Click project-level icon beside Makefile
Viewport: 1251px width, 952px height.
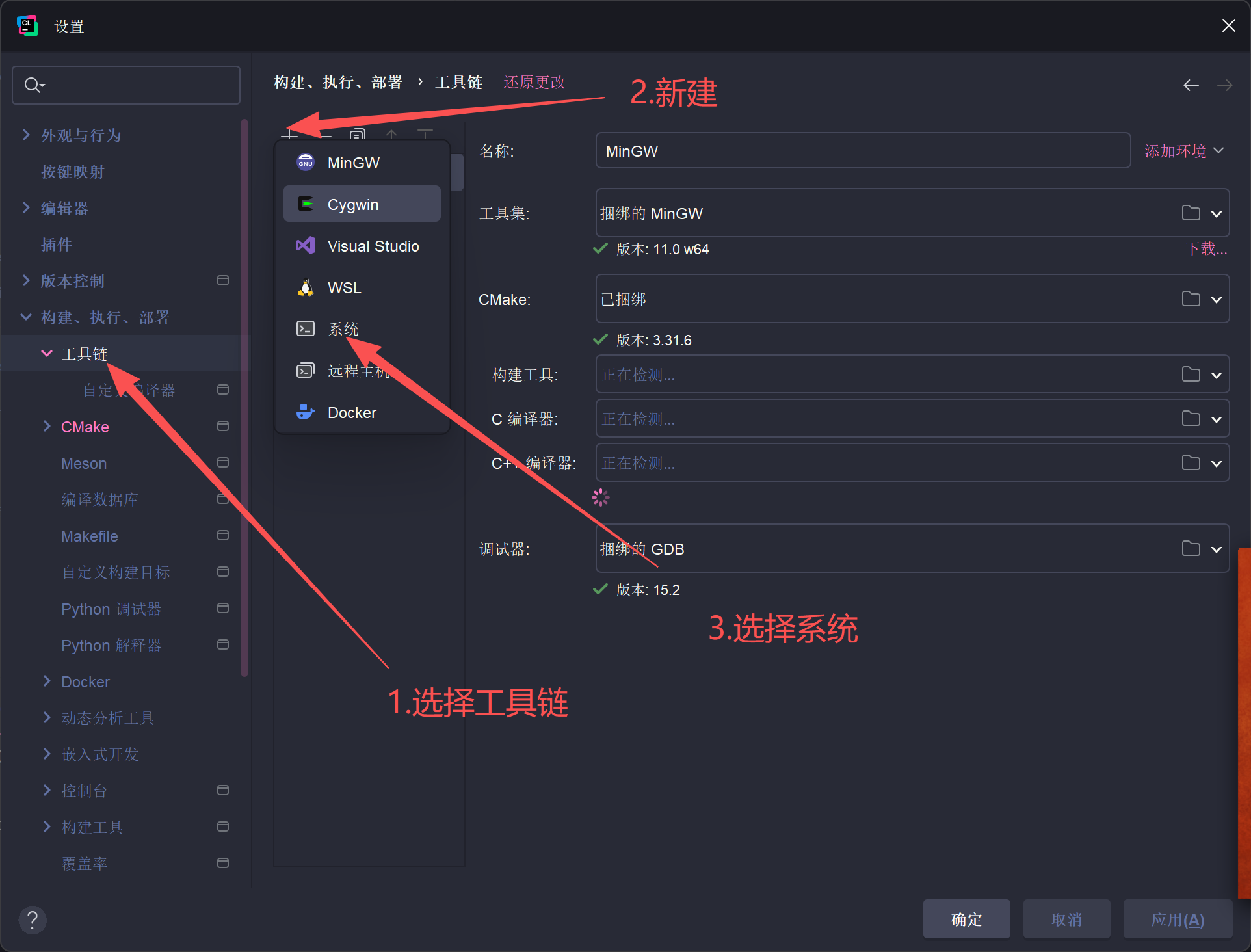point(223,535)
